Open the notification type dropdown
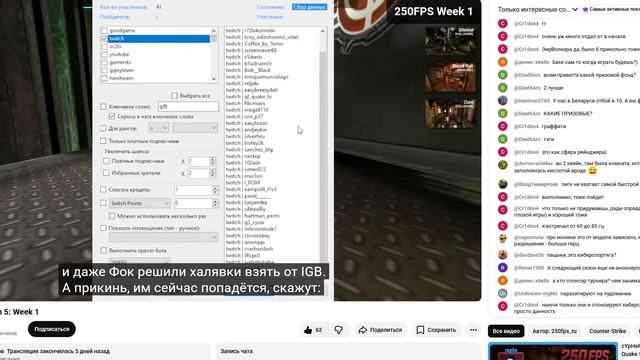The height and width of the screenshot is (360, 640). click(x=163, y=237)
